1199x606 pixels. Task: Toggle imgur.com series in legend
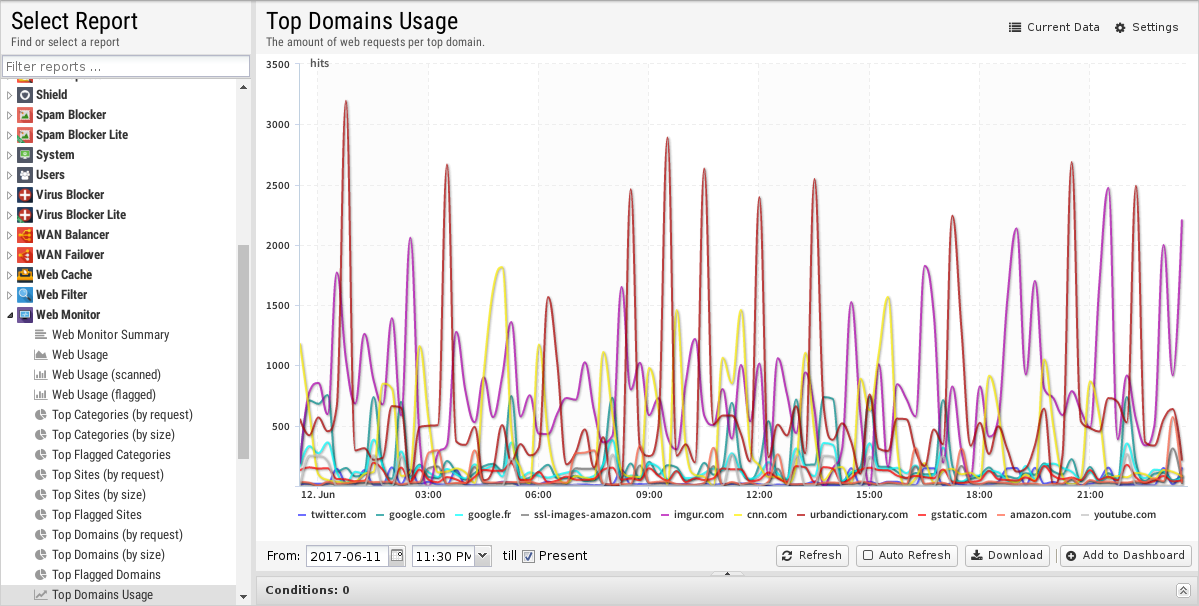(x=693, y=515)
